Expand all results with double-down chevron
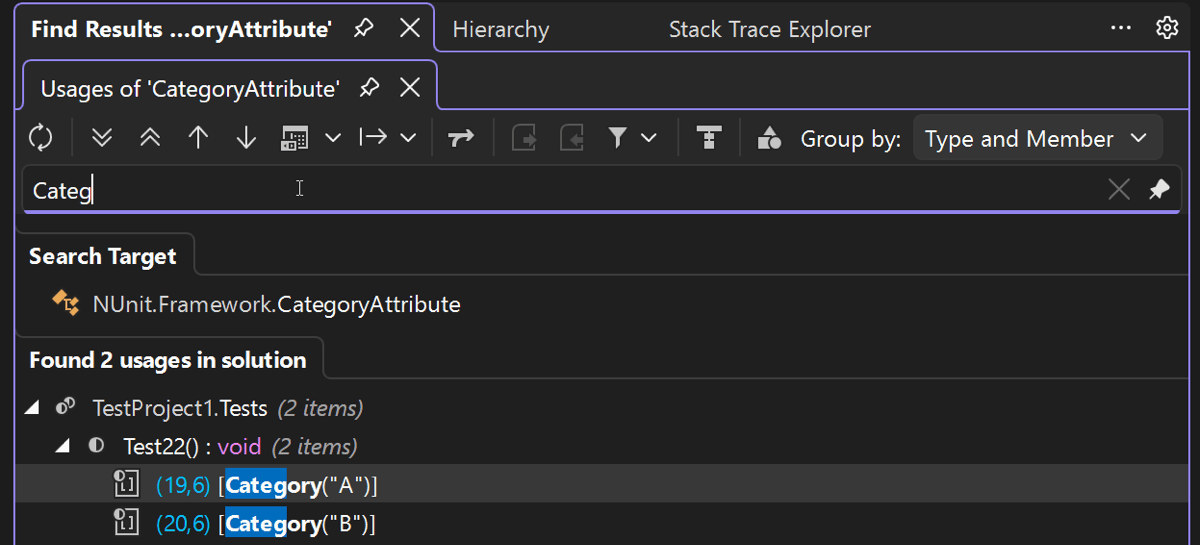1200x545 pixels. click(101, 138)
